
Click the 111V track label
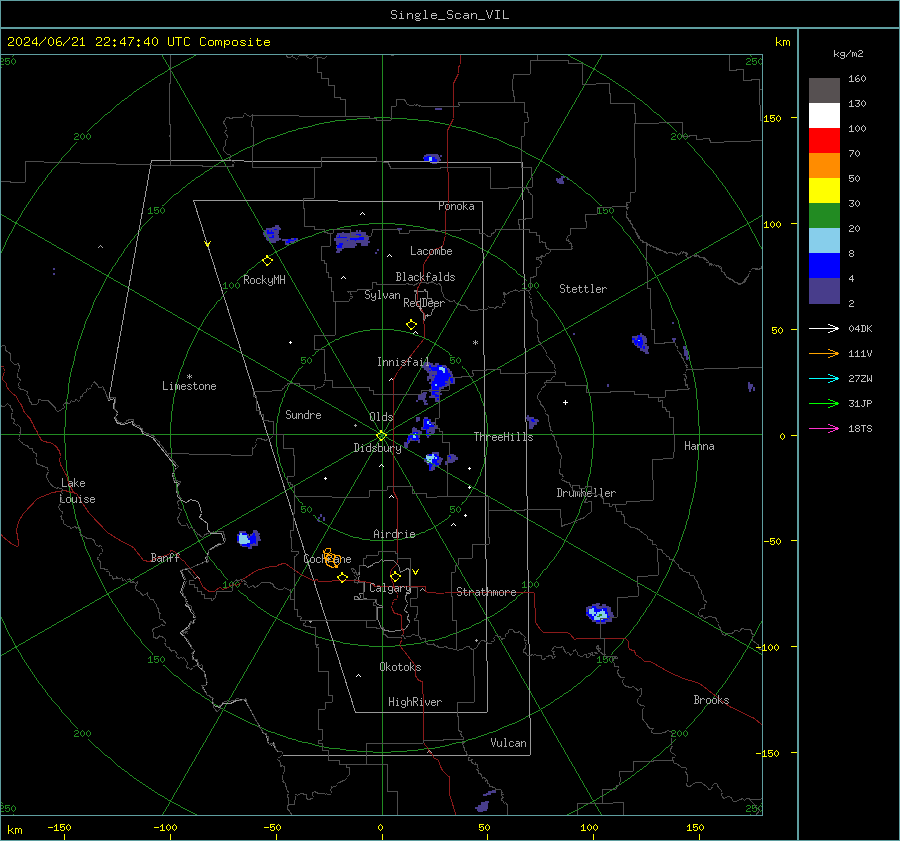click(860, 354)
